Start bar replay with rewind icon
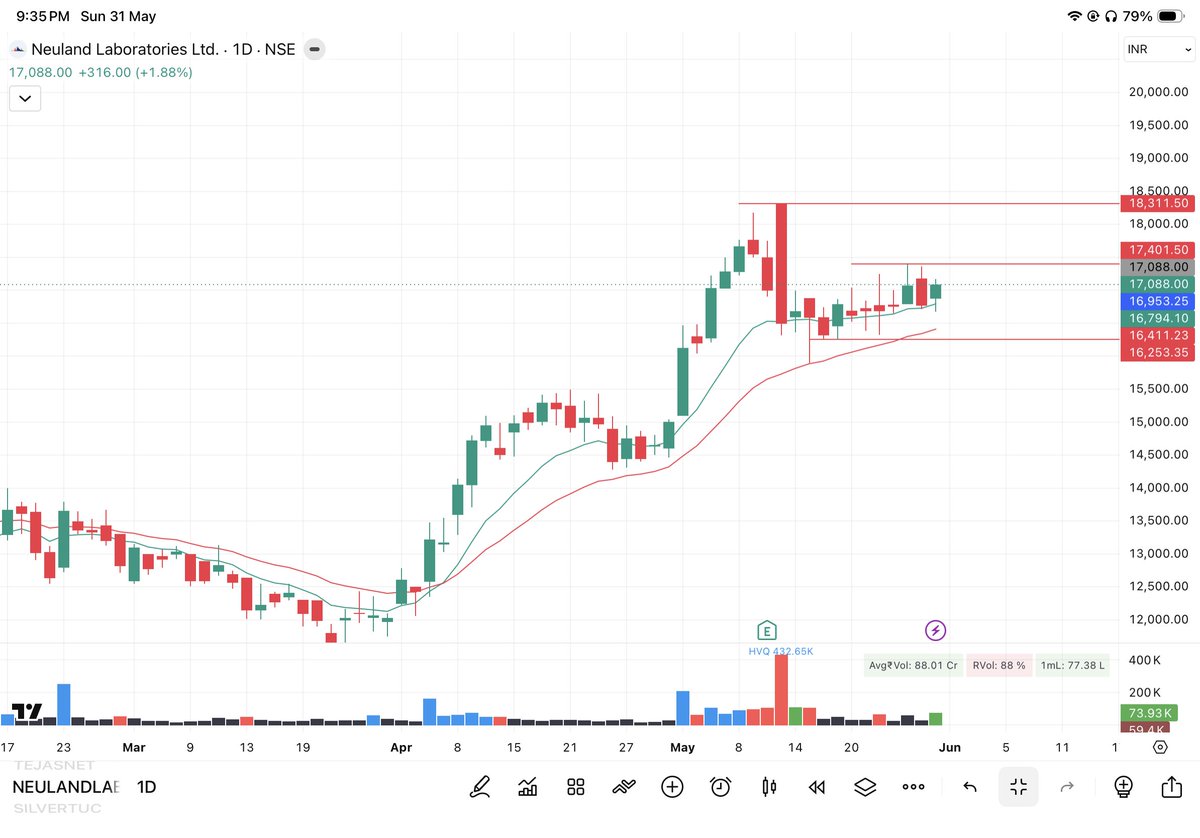 click(x=817, y=787)
